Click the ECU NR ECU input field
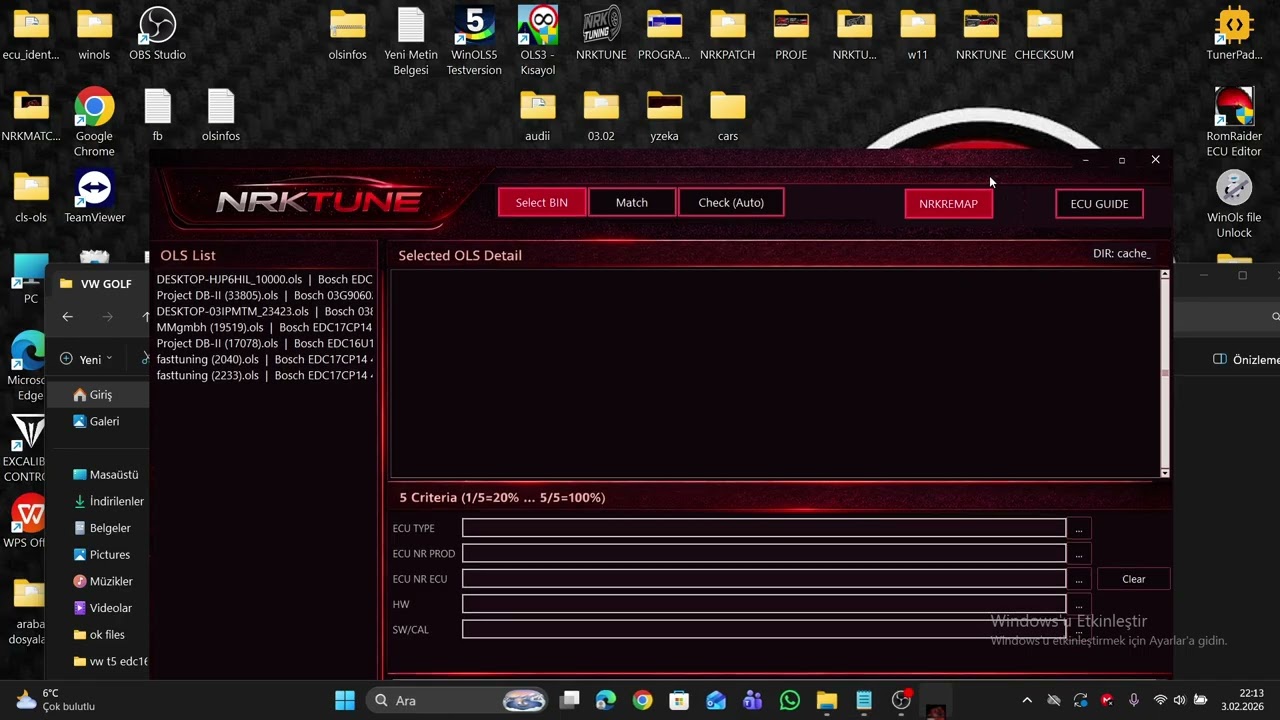 pyautogui.click(x=764, y=579)
